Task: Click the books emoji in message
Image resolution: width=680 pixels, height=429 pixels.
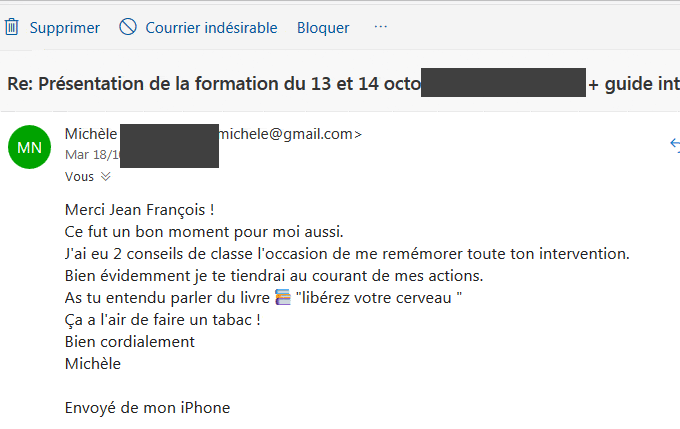Action: [x=283, y=298]
